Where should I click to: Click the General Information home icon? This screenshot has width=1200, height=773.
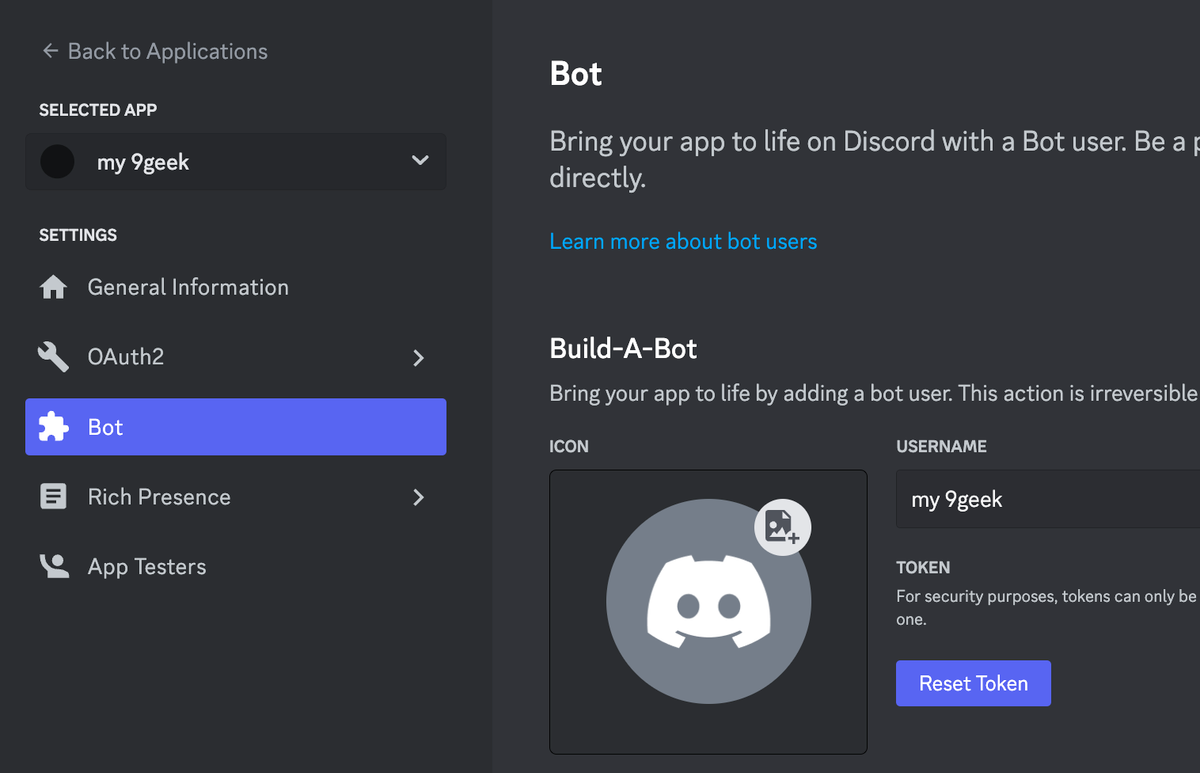tap(53, 288)
